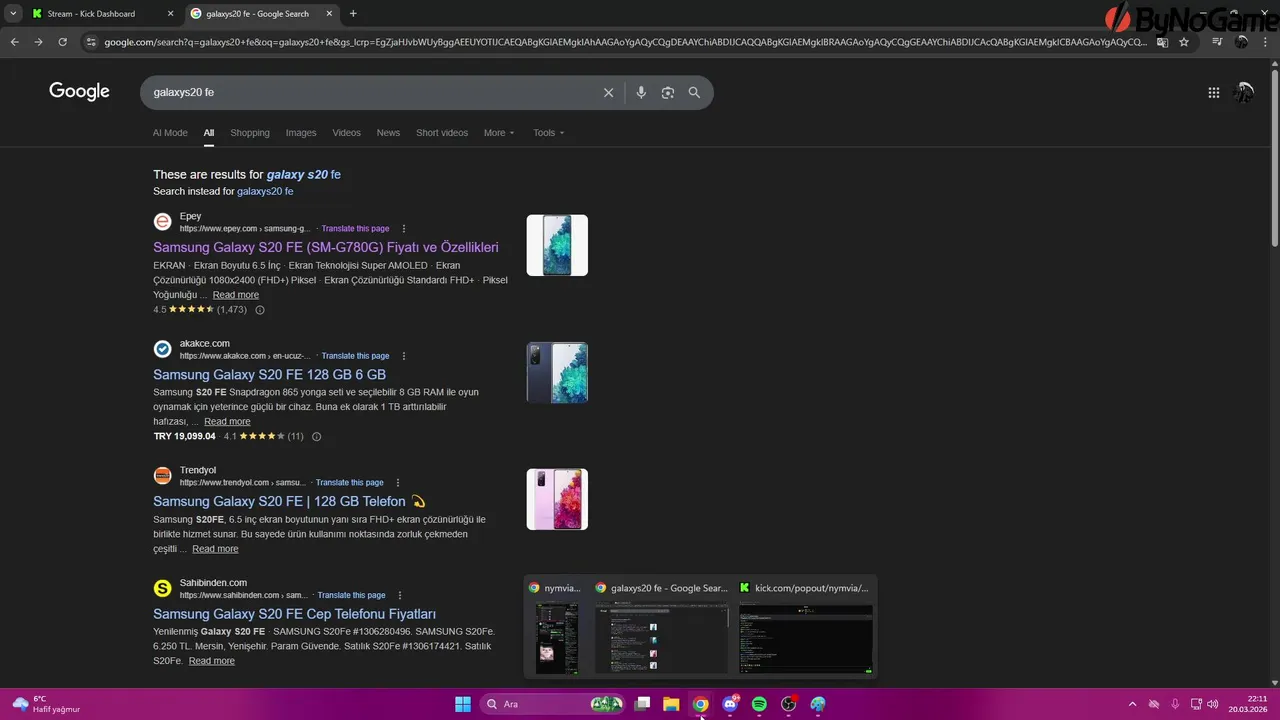Show hidden system tray icons chevron
Image resolution: width=1280 pixels, height=720 pixels.
click(1132, 704)
